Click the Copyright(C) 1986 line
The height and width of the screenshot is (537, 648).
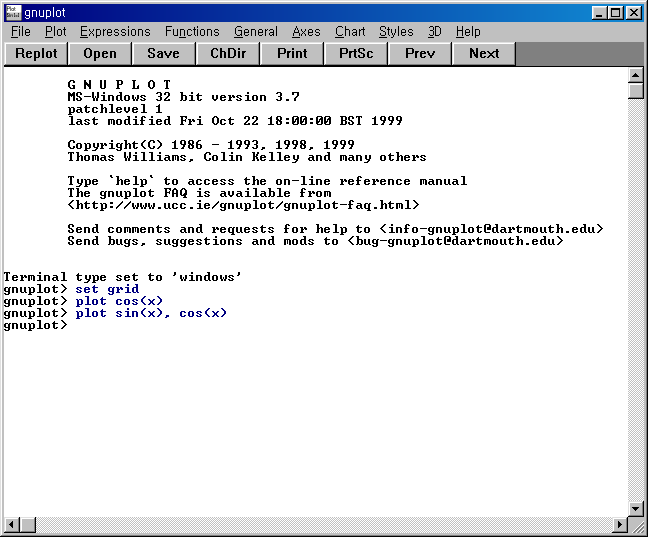211,145
